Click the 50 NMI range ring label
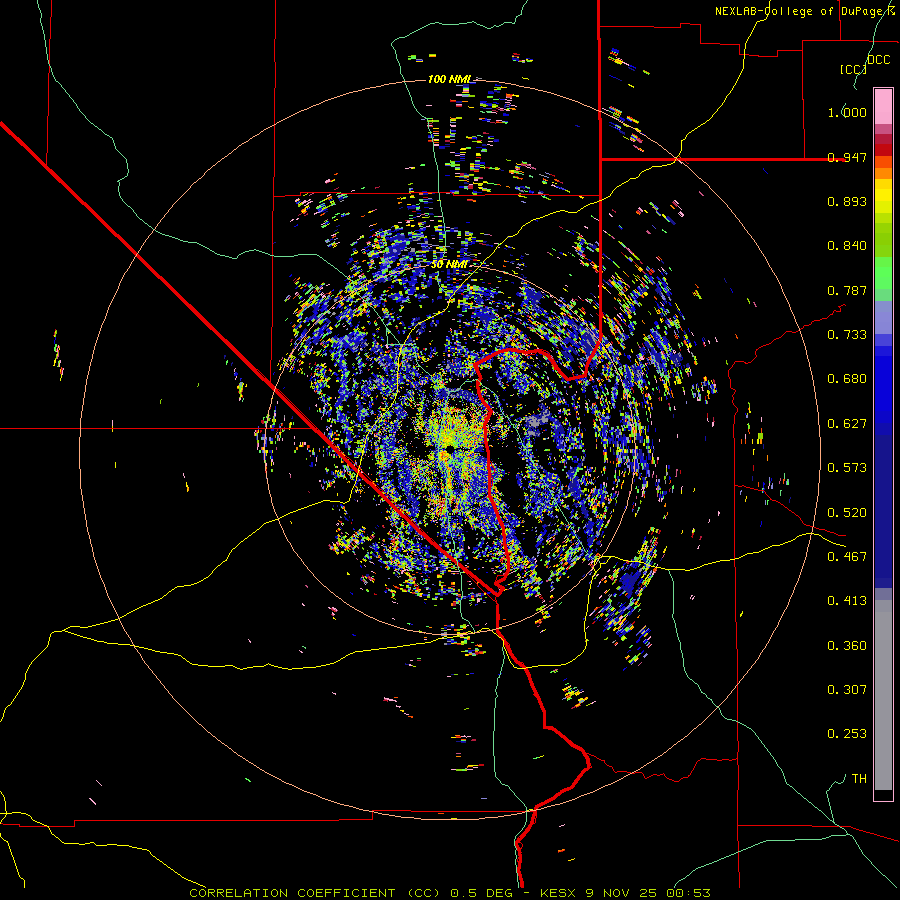900x900 pixels. (449, 265)
